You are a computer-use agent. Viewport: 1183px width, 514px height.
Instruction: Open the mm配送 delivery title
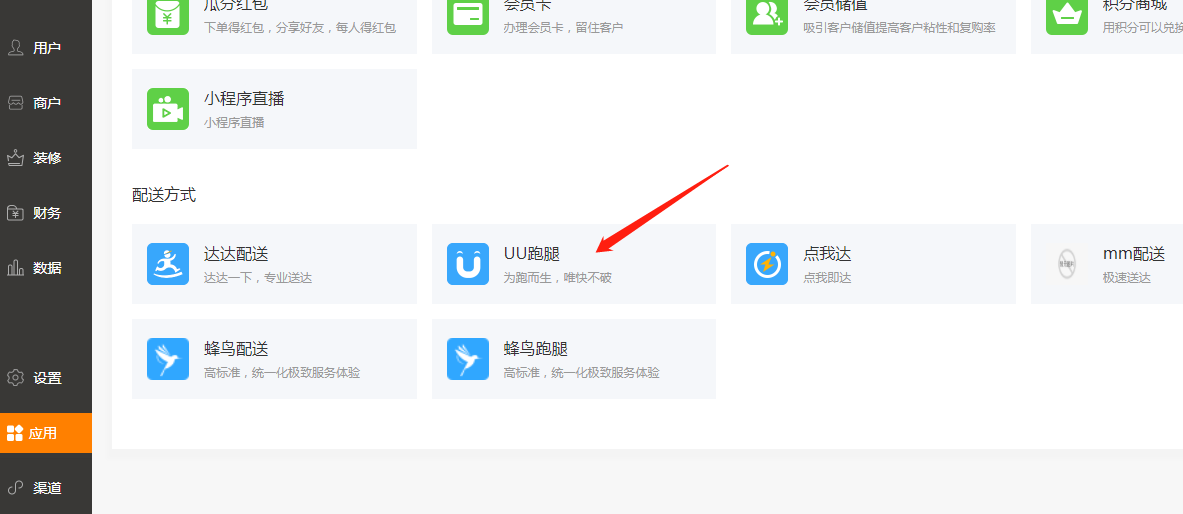[x=1134, y=254]
